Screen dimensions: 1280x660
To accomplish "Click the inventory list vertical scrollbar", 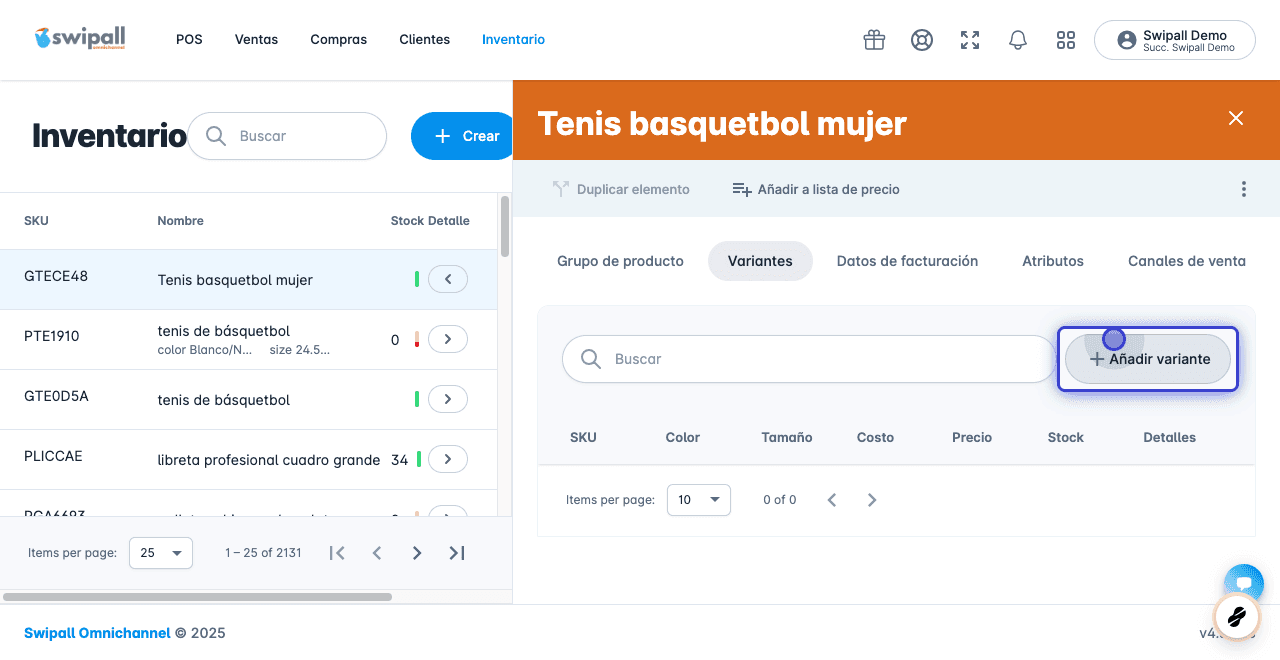I will tap(505, 226).
